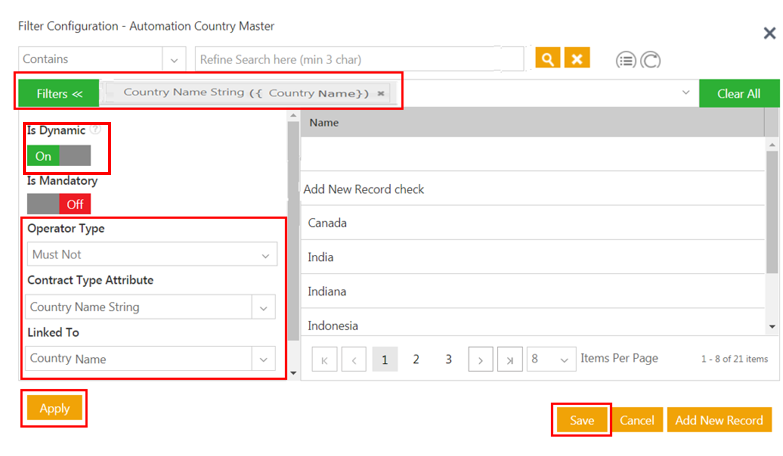The height and width of the screenshot is (456, 783).
Task: Go to the first page of results
Action: (326, 359)
